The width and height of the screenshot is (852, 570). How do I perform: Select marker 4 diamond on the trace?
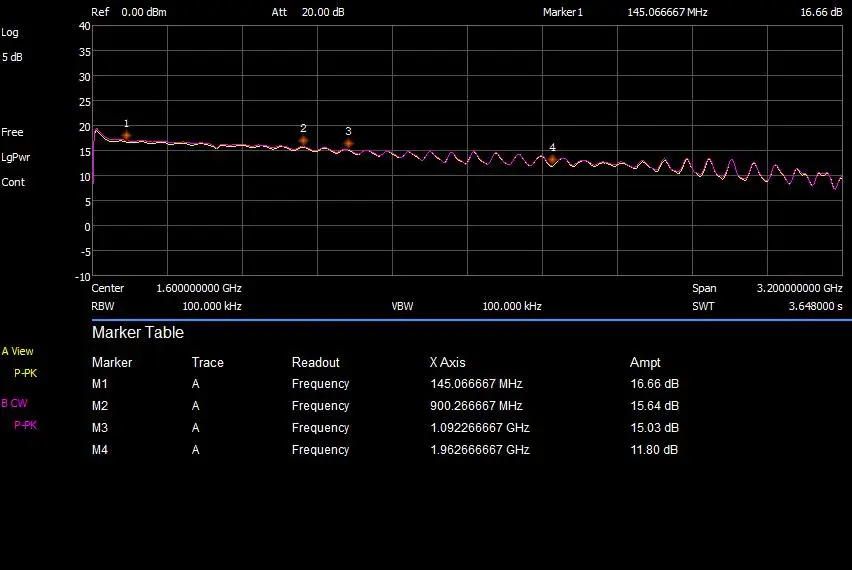pos(552,159)
